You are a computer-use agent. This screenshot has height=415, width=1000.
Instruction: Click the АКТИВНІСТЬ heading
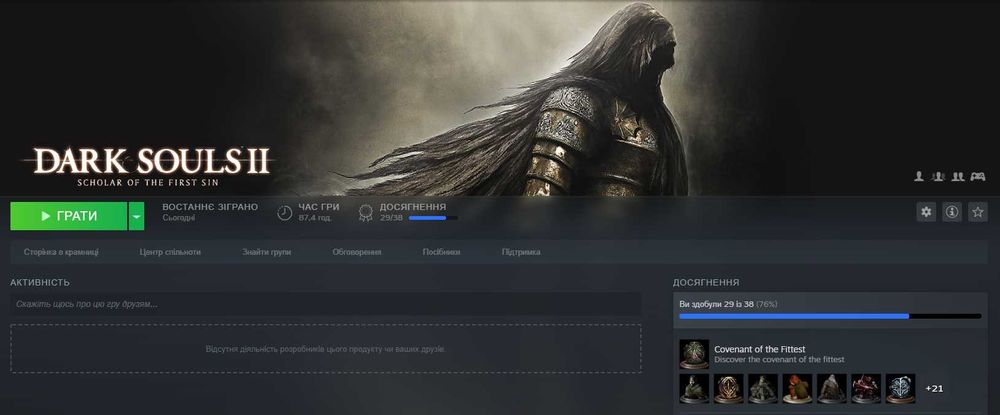point(40,282)
